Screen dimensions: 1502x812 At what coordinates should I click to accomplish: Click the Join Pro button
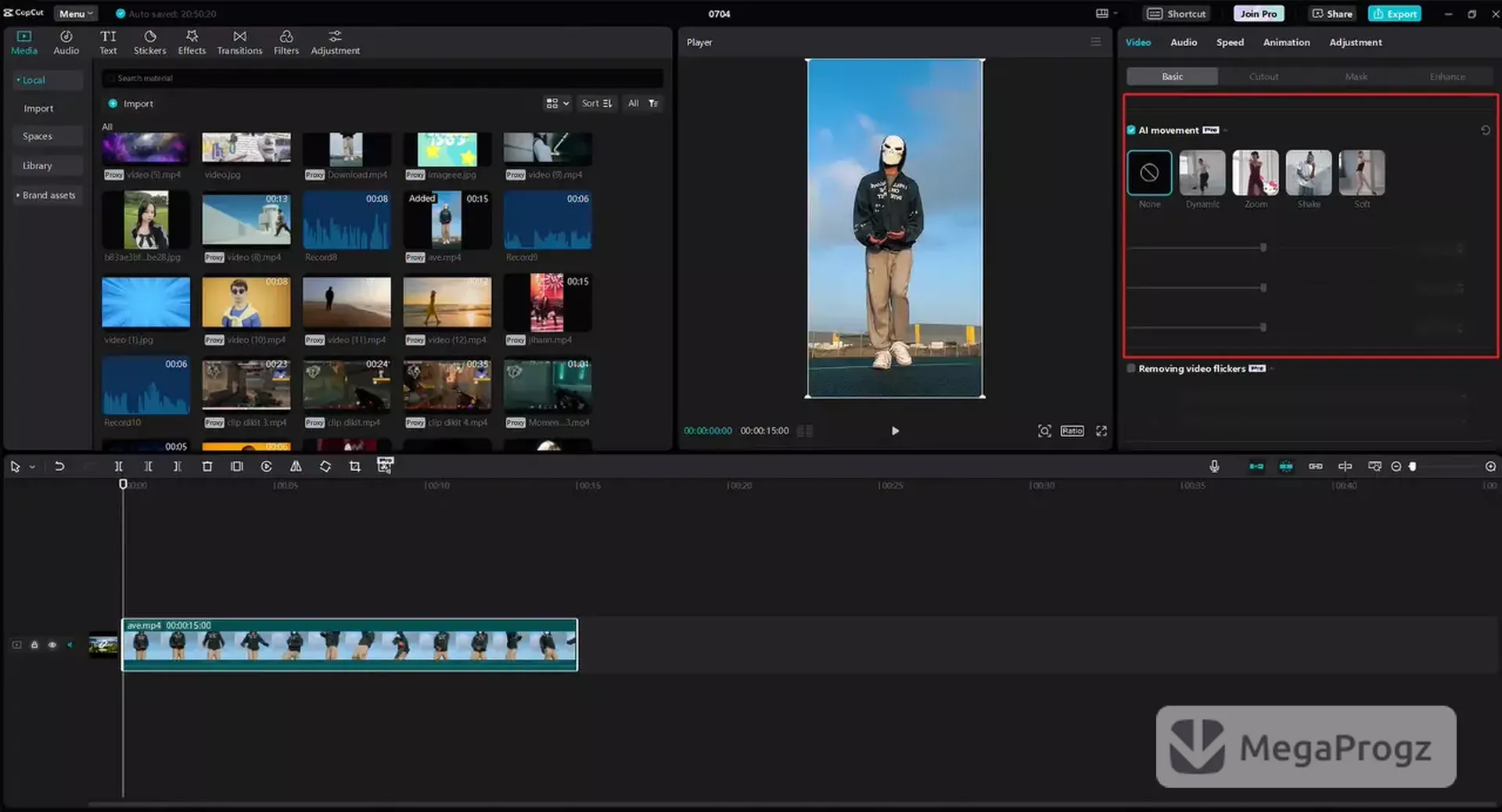pos(1258,13)
